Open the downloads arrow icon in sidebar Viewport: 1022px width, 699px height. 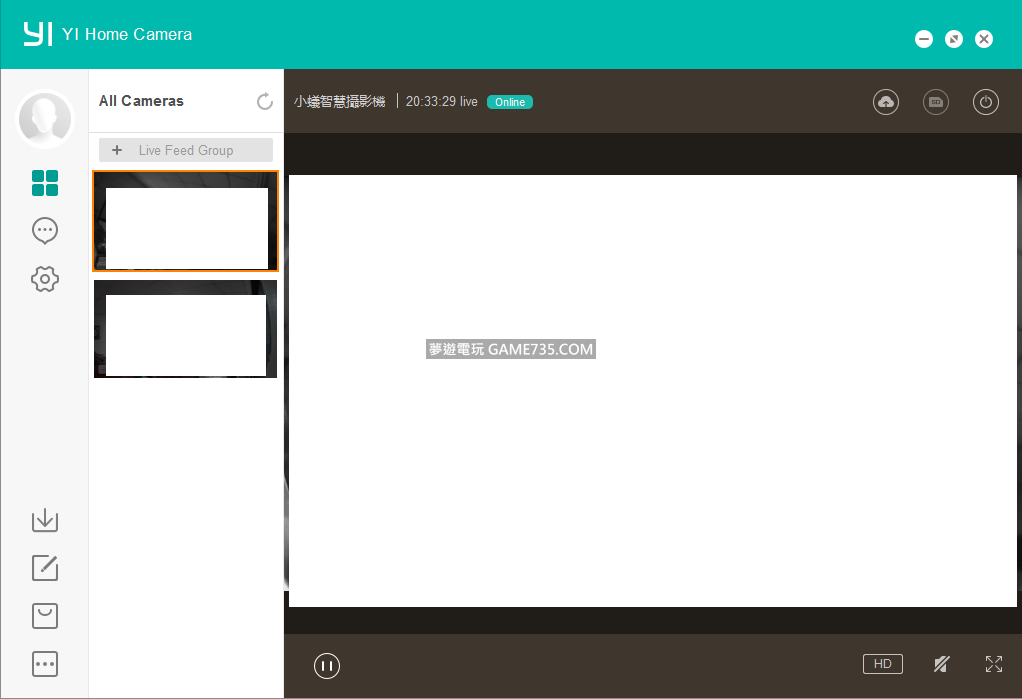[x=45, y=520]
